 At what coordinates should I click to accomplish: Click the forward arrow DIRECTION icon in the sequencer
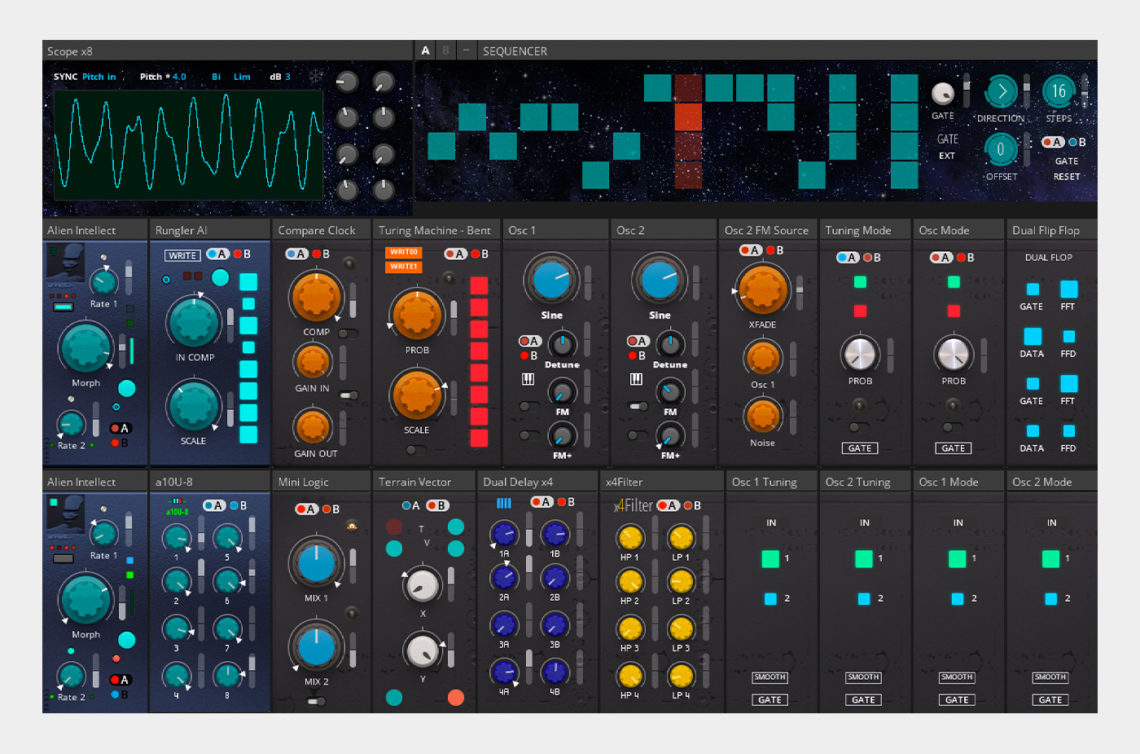point(1002,91)
